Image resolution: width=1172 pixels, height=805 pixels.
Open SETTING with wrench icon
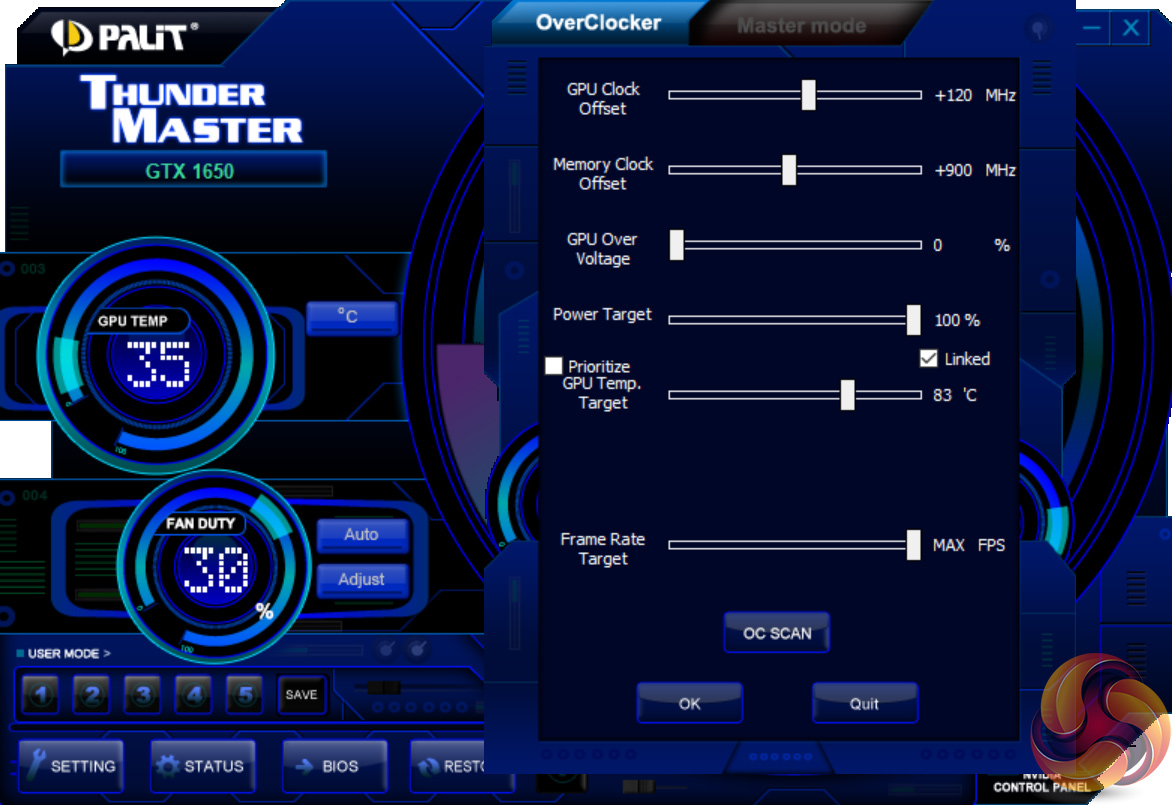click(x=71, y=766)
